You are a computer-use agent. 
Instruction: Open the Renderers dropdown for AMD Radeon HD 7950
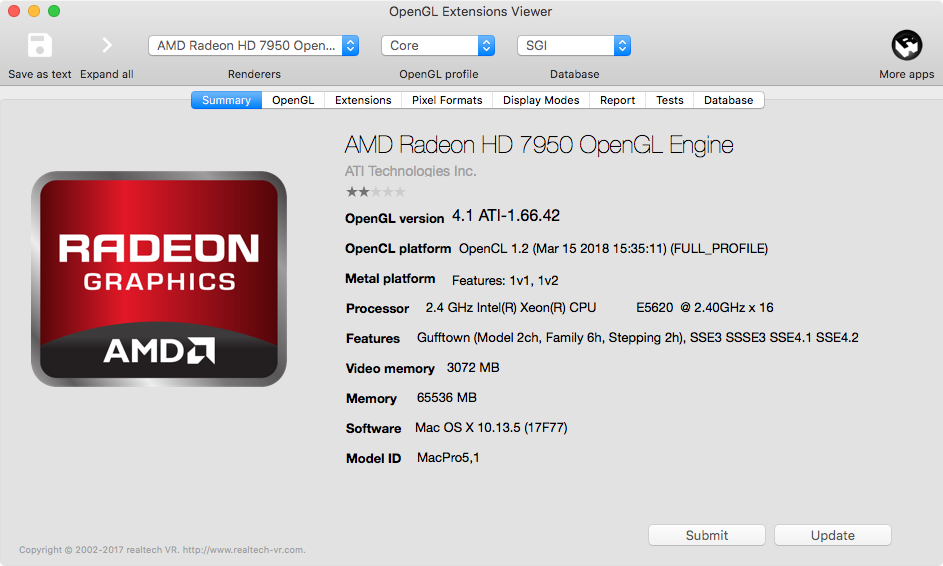(x=254, y=46)
